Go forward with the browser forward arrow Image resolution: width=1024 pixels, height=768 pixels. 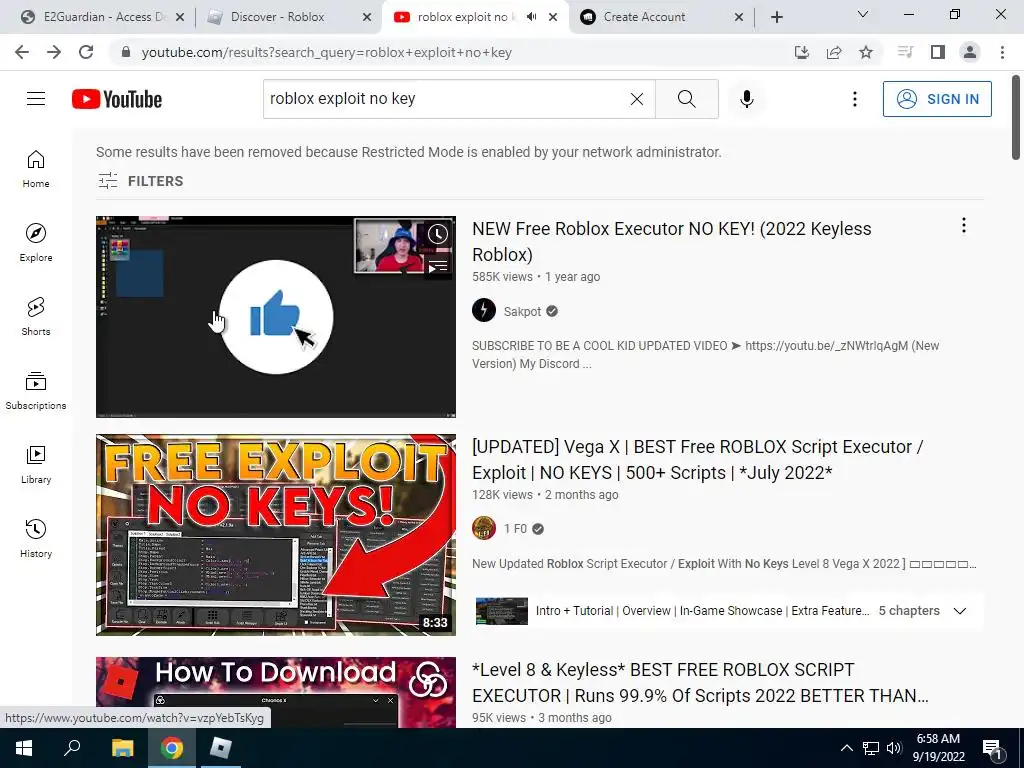pyautogui.click(x=54, y=52)
